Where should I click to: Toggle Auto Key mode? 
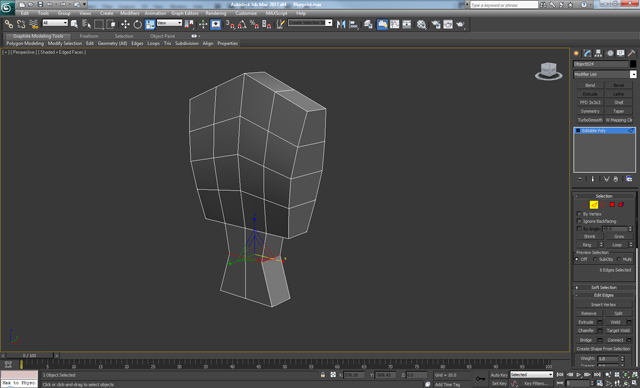pyautogui.click(x=499, y=375)
